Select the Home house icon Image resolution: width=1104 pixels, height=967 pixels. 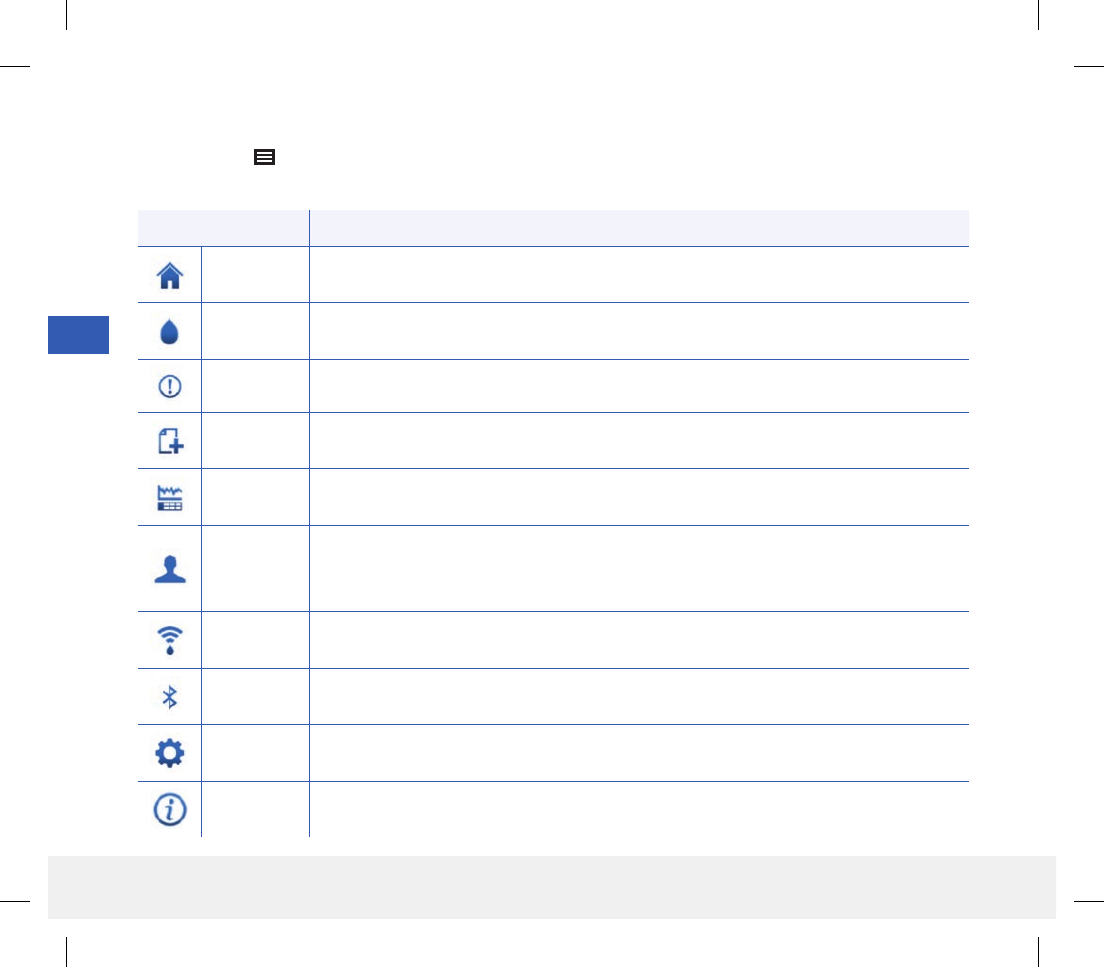click(x=170, y=274)
